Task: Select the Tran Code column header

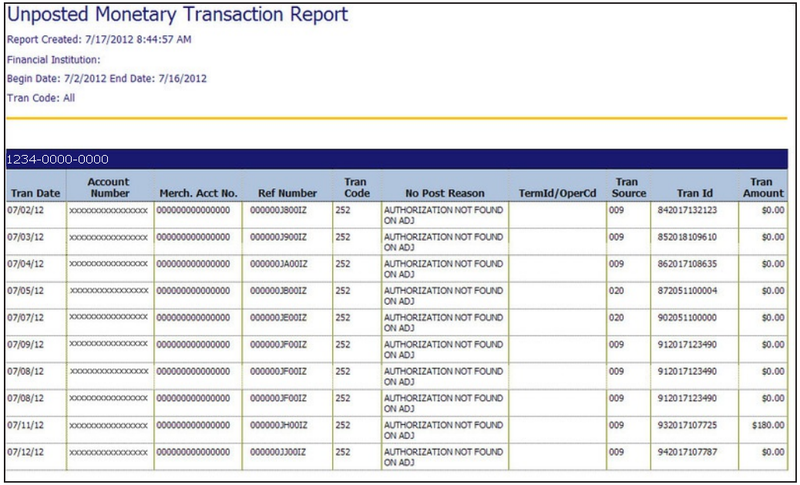Action: pyautogui.click(x=356, y=186)
